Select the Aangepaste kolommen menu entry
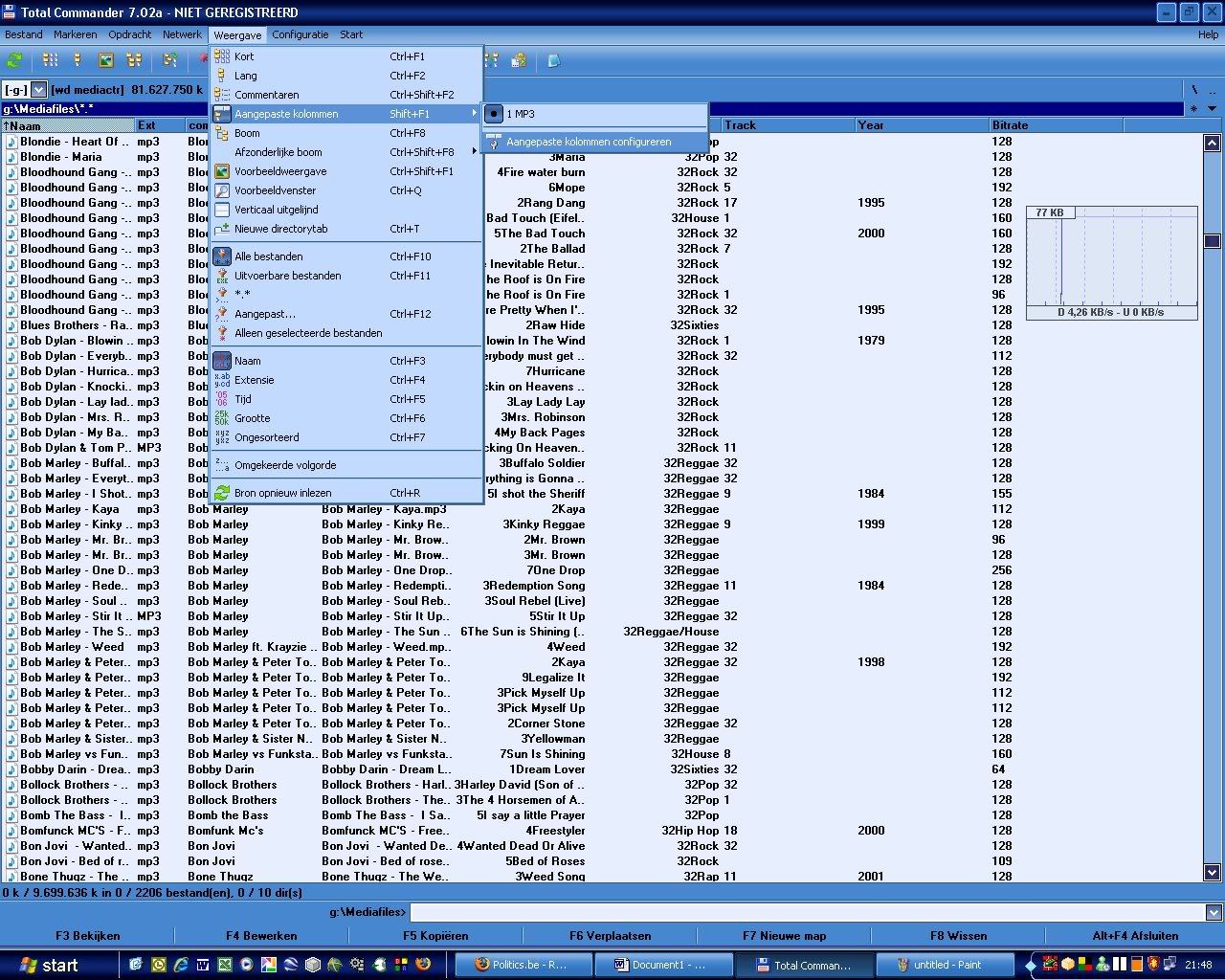This screenshot has width=1225, height=980. 346,114
